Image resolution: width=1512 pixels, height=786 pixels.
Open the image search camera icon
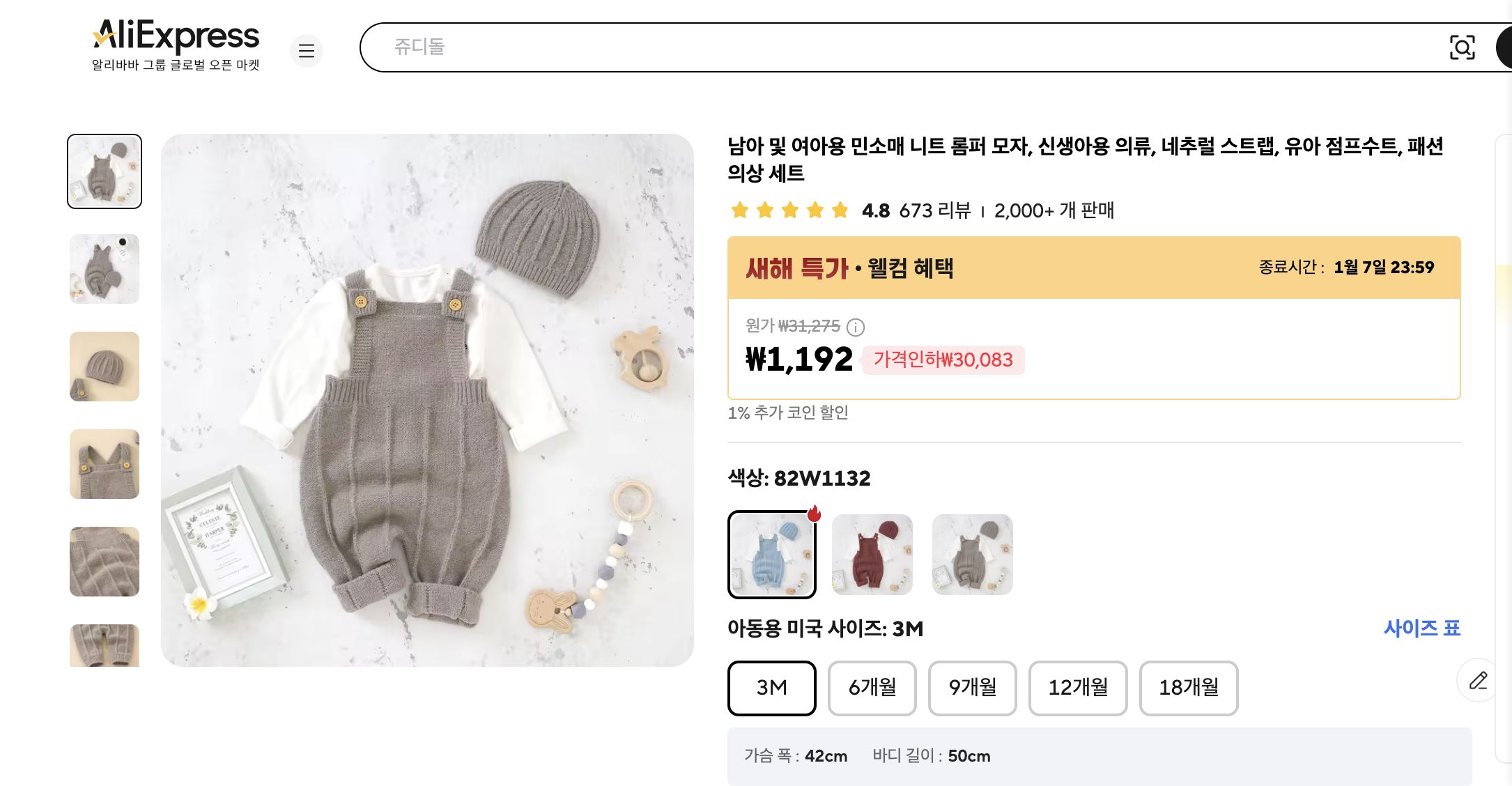[x=1463, y=47]
